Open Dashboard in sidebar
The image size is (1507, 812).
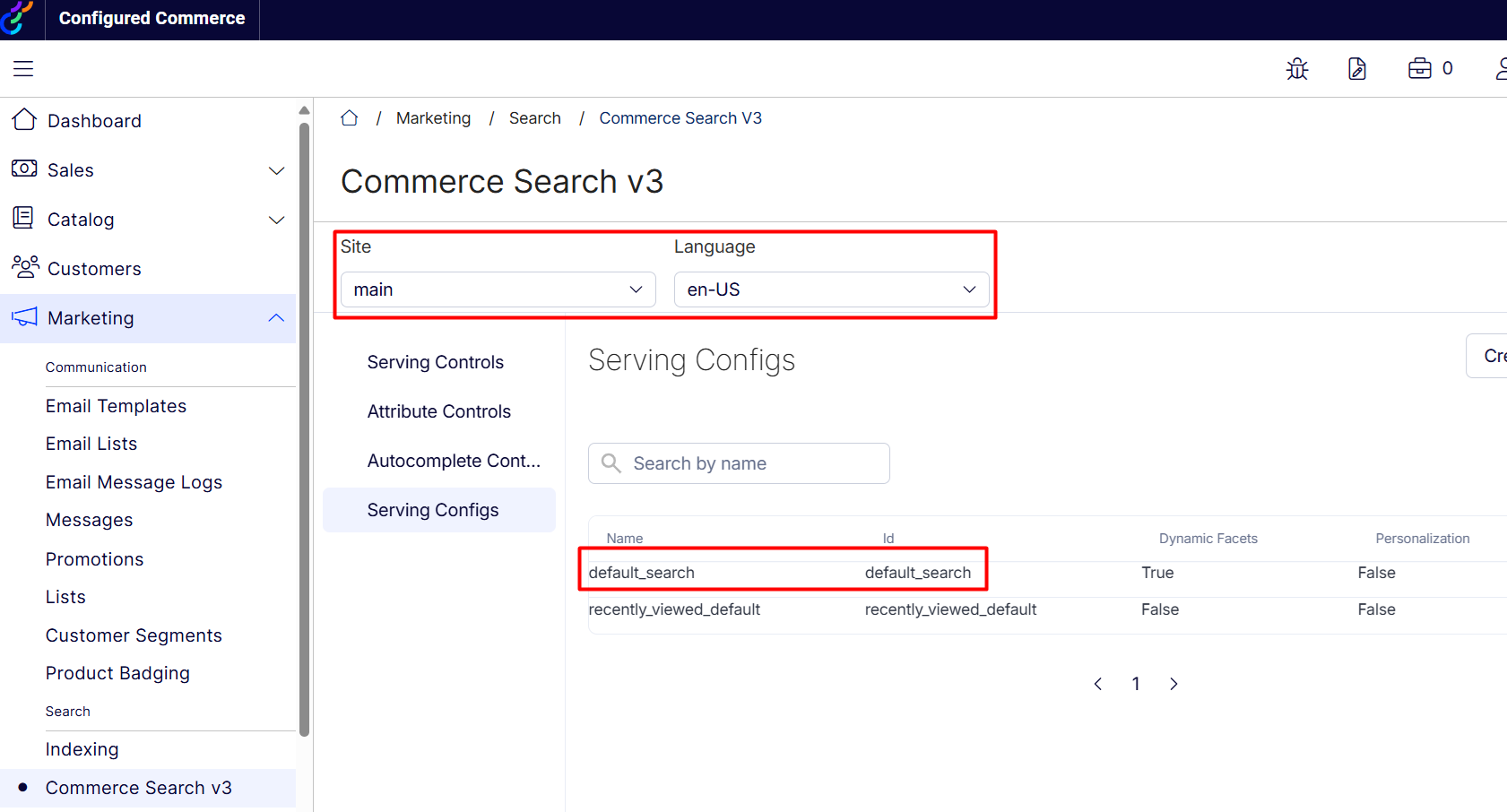tap(94, 121)
